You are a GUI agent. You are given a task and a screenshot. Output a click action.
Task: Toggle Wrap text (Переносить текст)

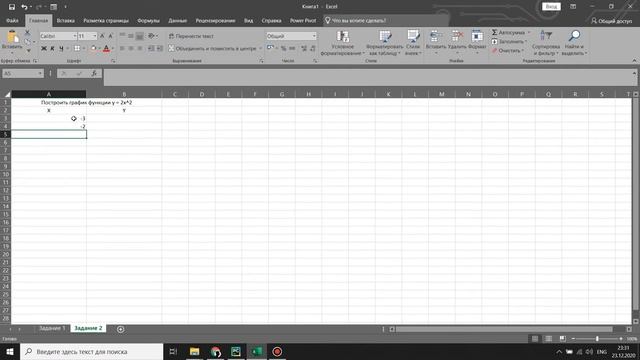[x=191, y=36]
